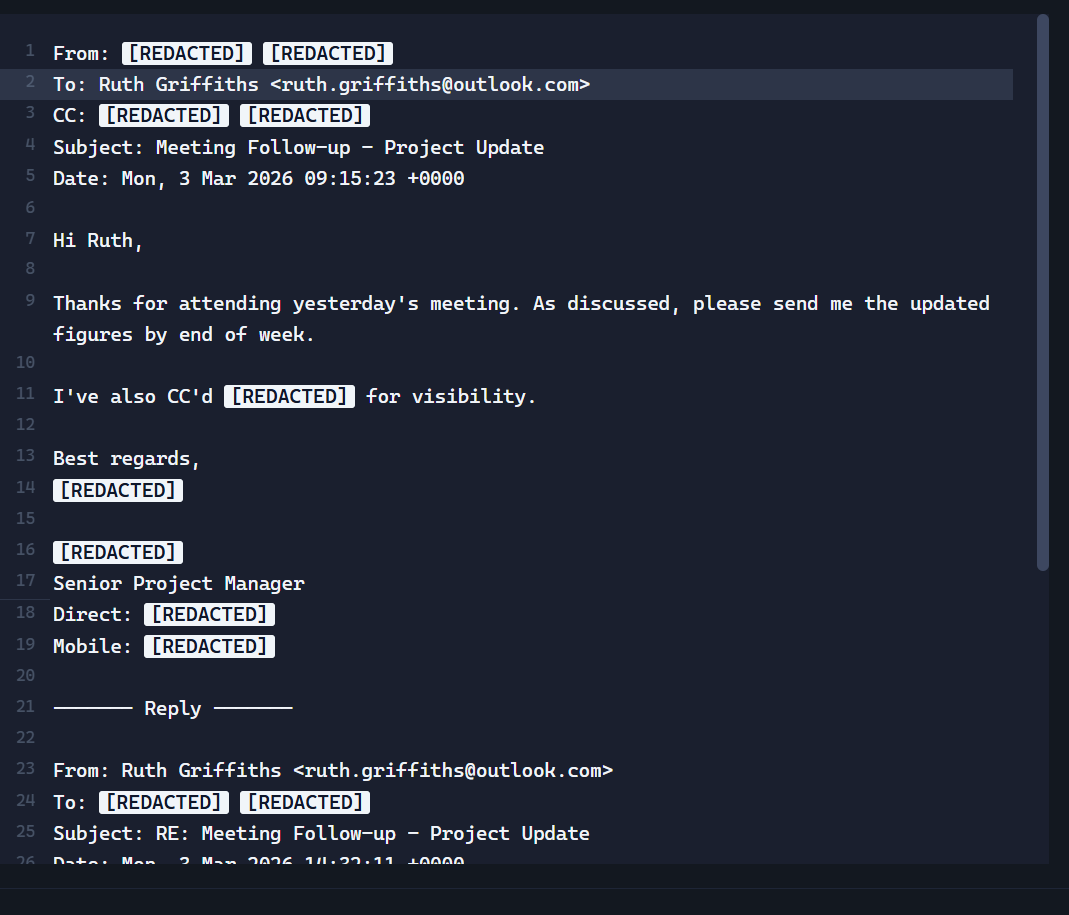Click line number 1 in the gutter
The image size is (1069, 915).
click(x=30, y=51)
